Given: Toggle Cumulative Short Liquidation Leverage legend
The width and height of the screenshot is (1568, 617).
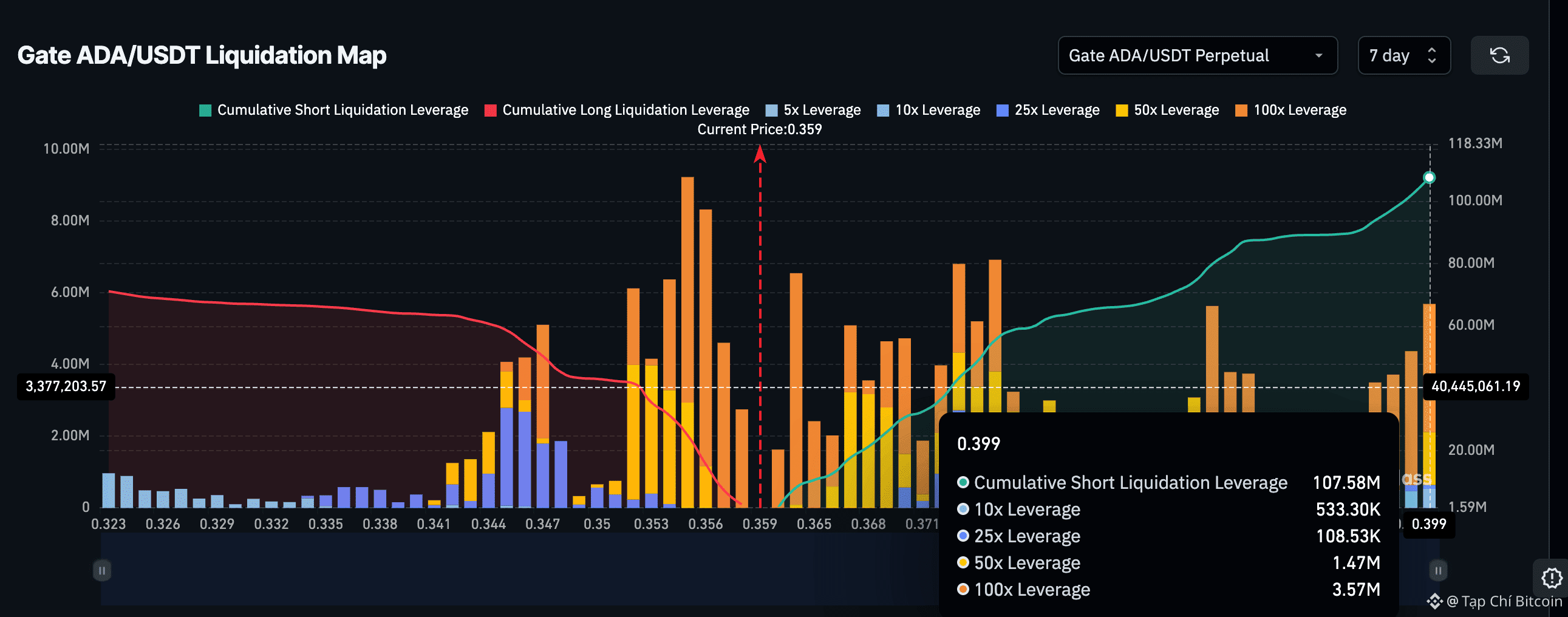Looking at the screenshot, I should click(x=333, y=110).
